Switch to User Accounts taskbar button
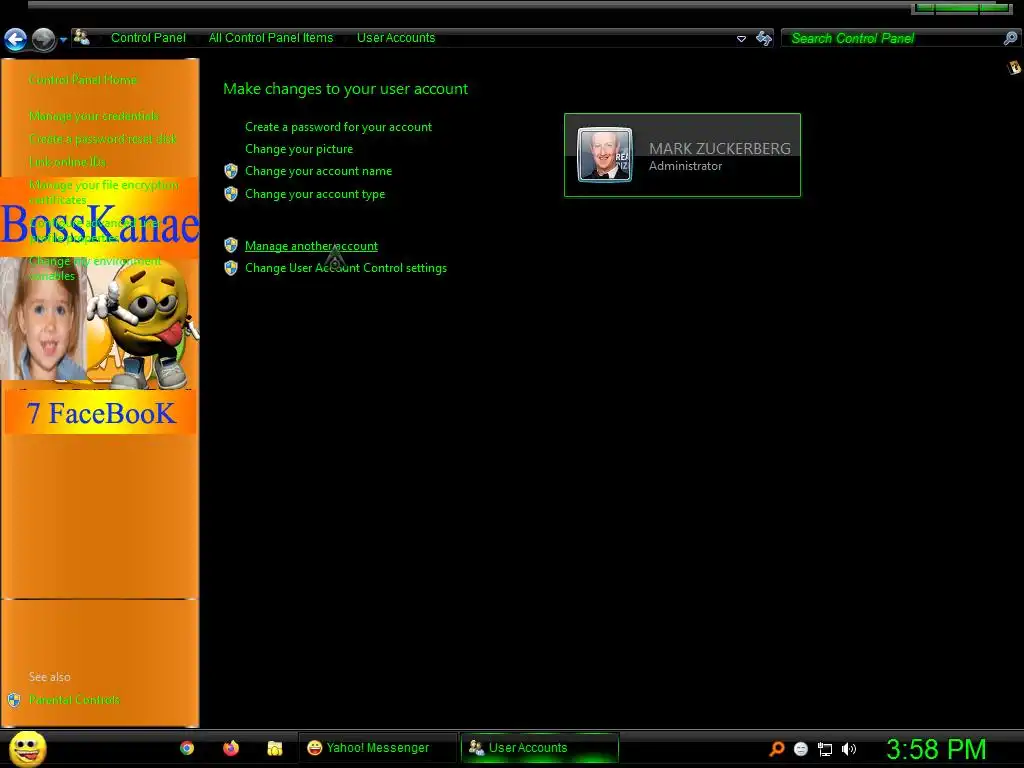Viewport: 1024px width, 768px height. click(x=539, y=748)
